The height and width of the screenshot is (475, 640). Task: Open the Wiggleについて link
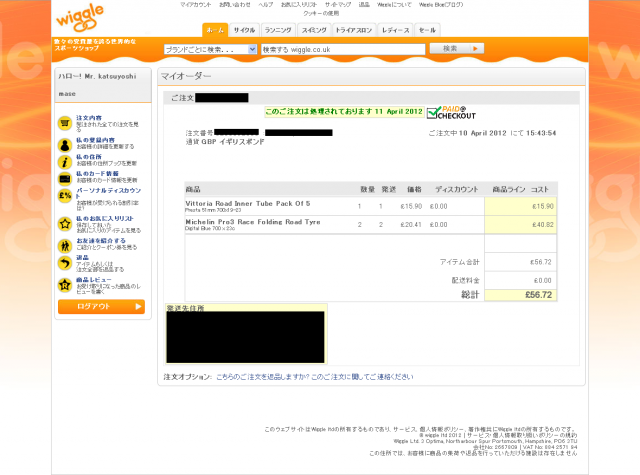[x=394, y=5]
